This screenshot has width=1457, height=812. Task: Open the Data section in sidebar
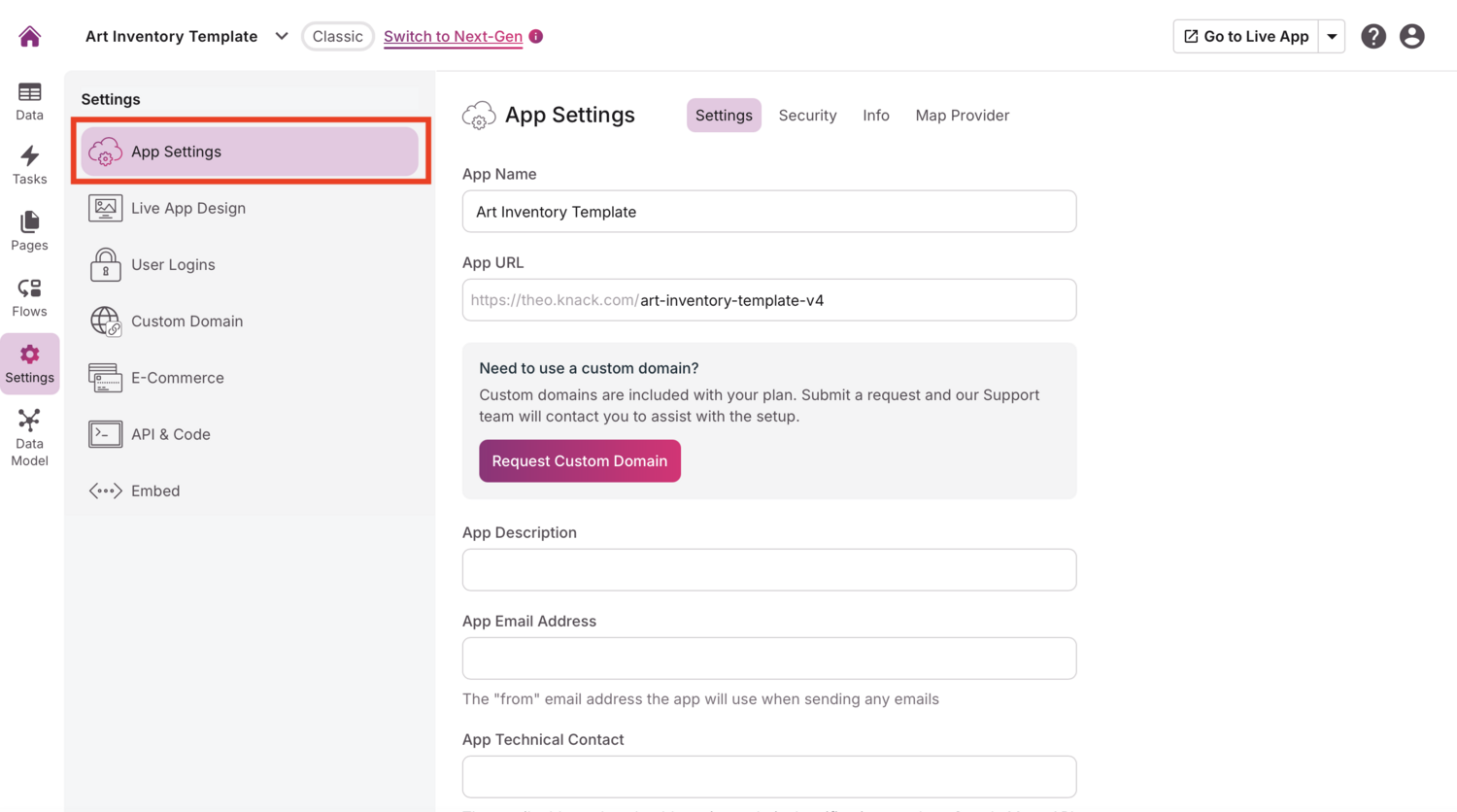(x=29, y=101)
